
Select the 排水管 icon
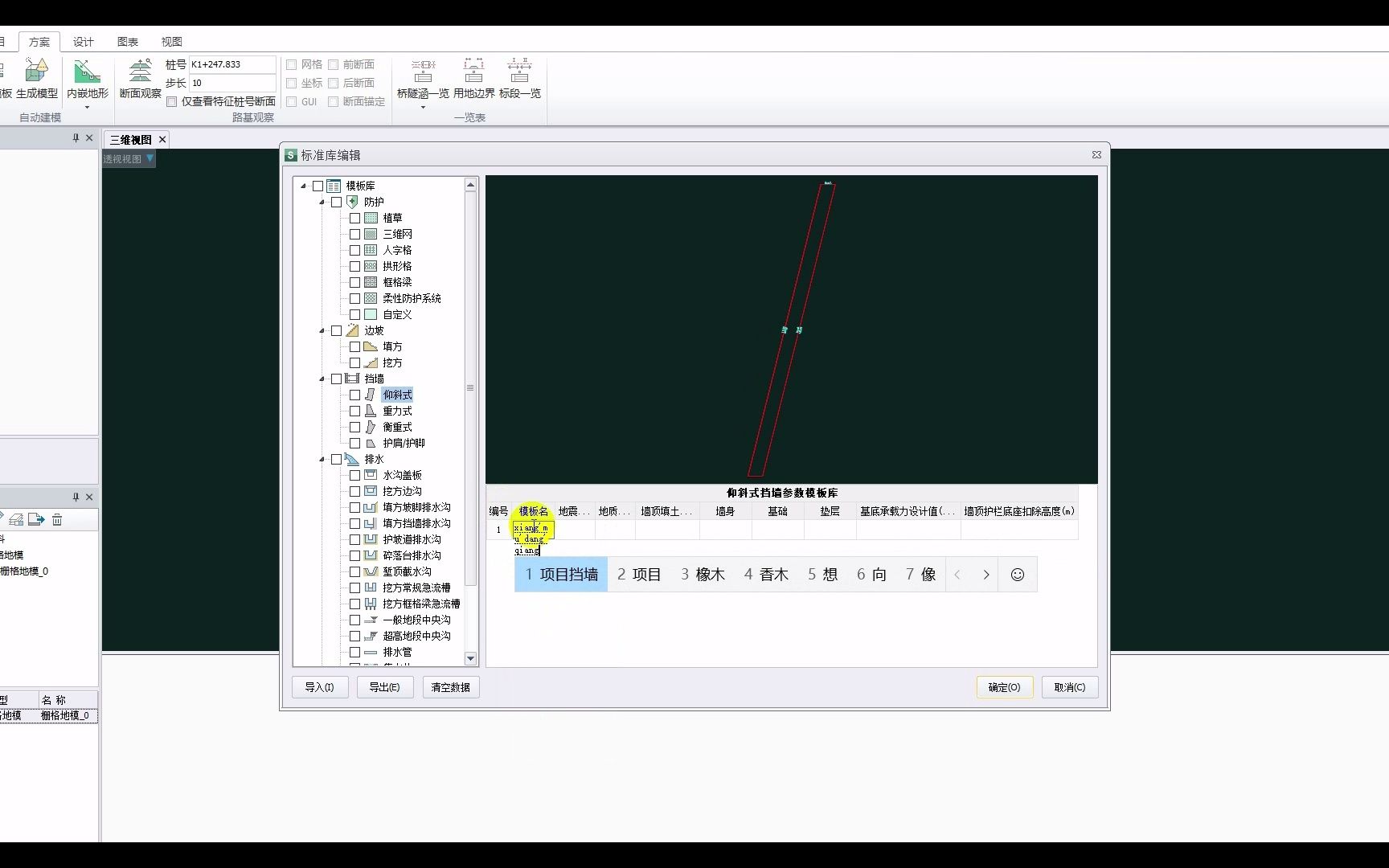click(371, 652)
